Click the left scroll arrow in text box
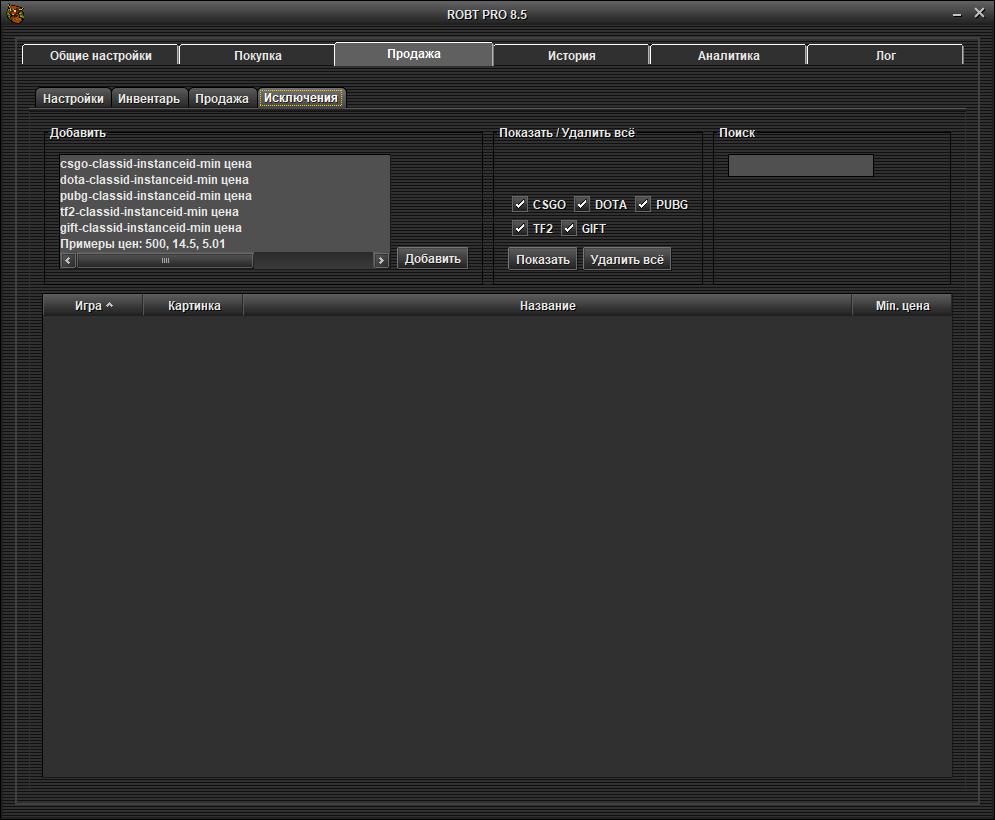 68,260
